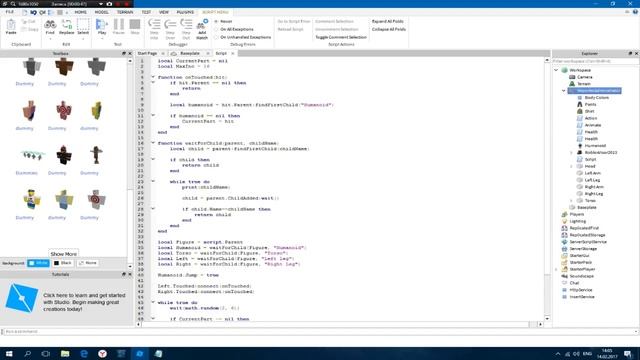Click Show More in Toolbox
640x360 pixels.
(63, 254)
